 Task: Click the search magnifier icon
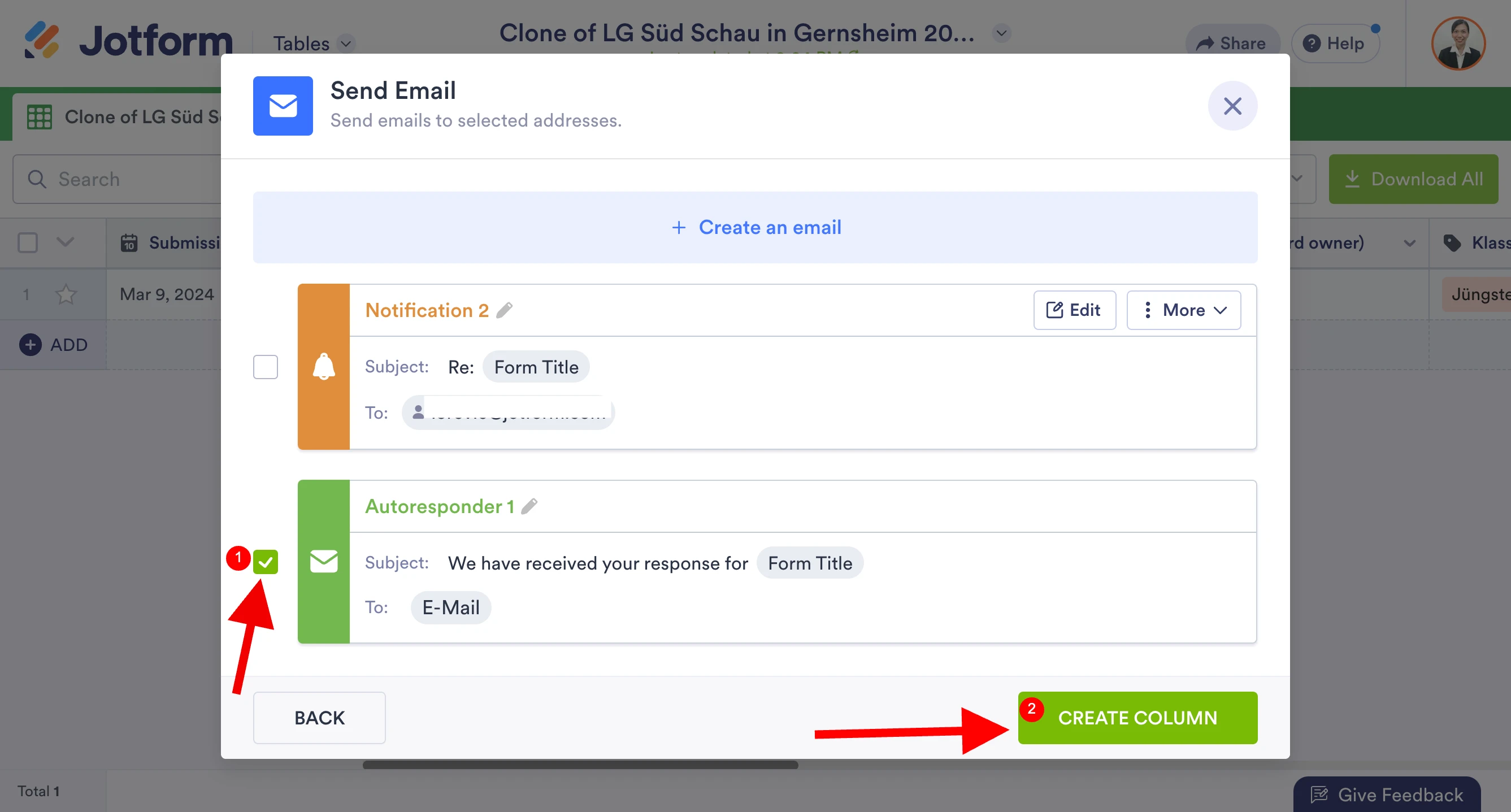(36, 179)
